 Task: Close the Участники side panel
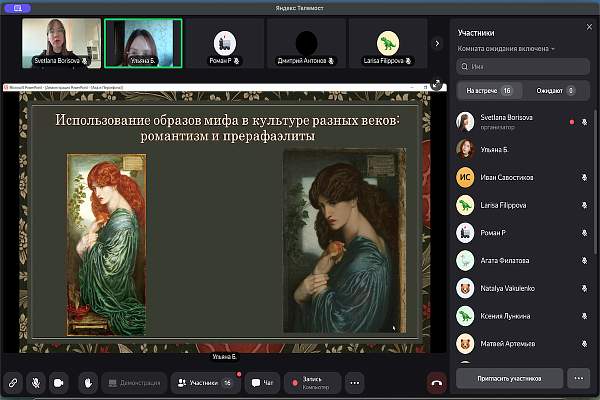(589, 27)
